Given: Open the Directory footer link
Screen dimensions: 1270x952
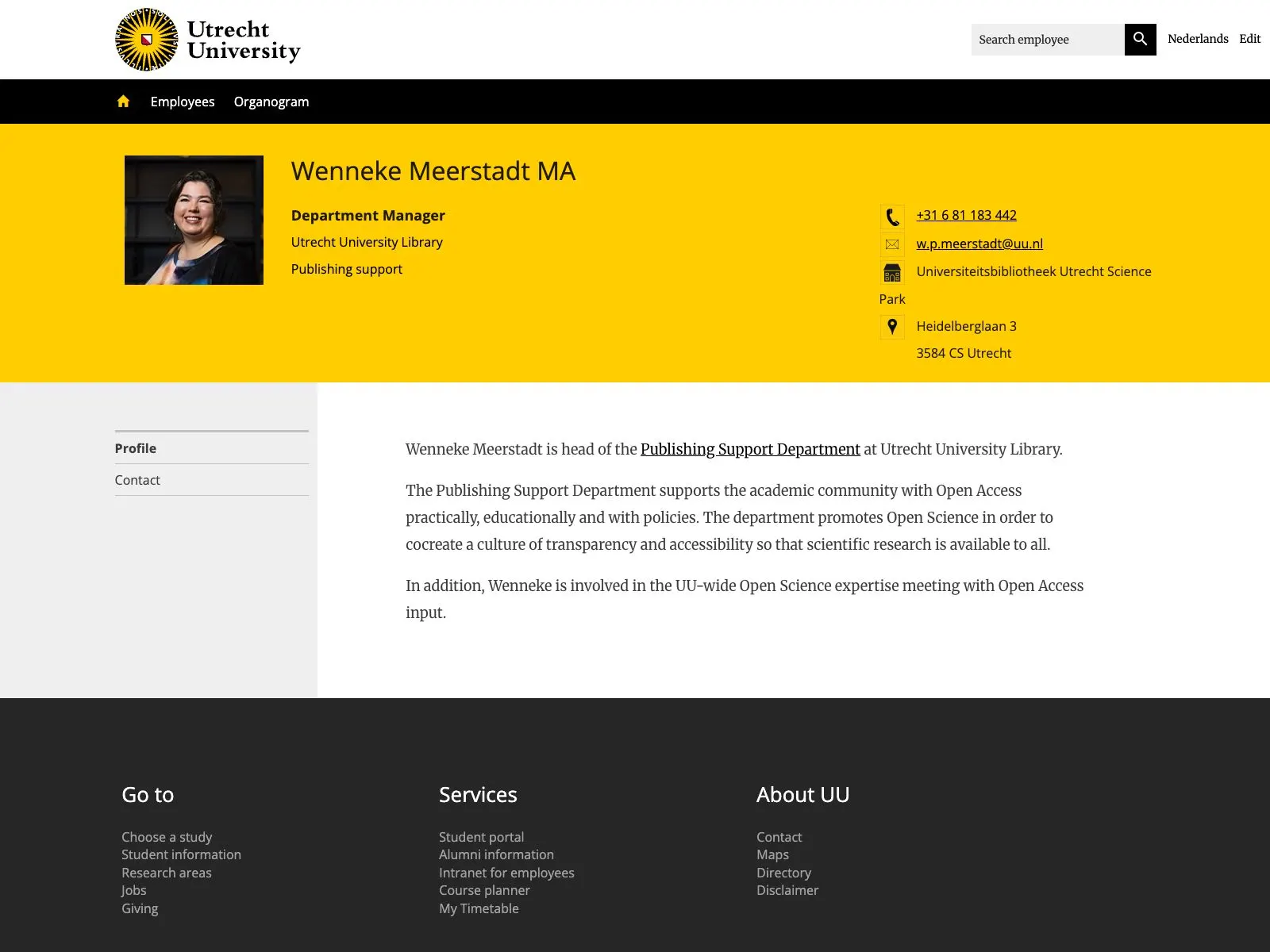Looking at the screenshot, I should (783, 873).
